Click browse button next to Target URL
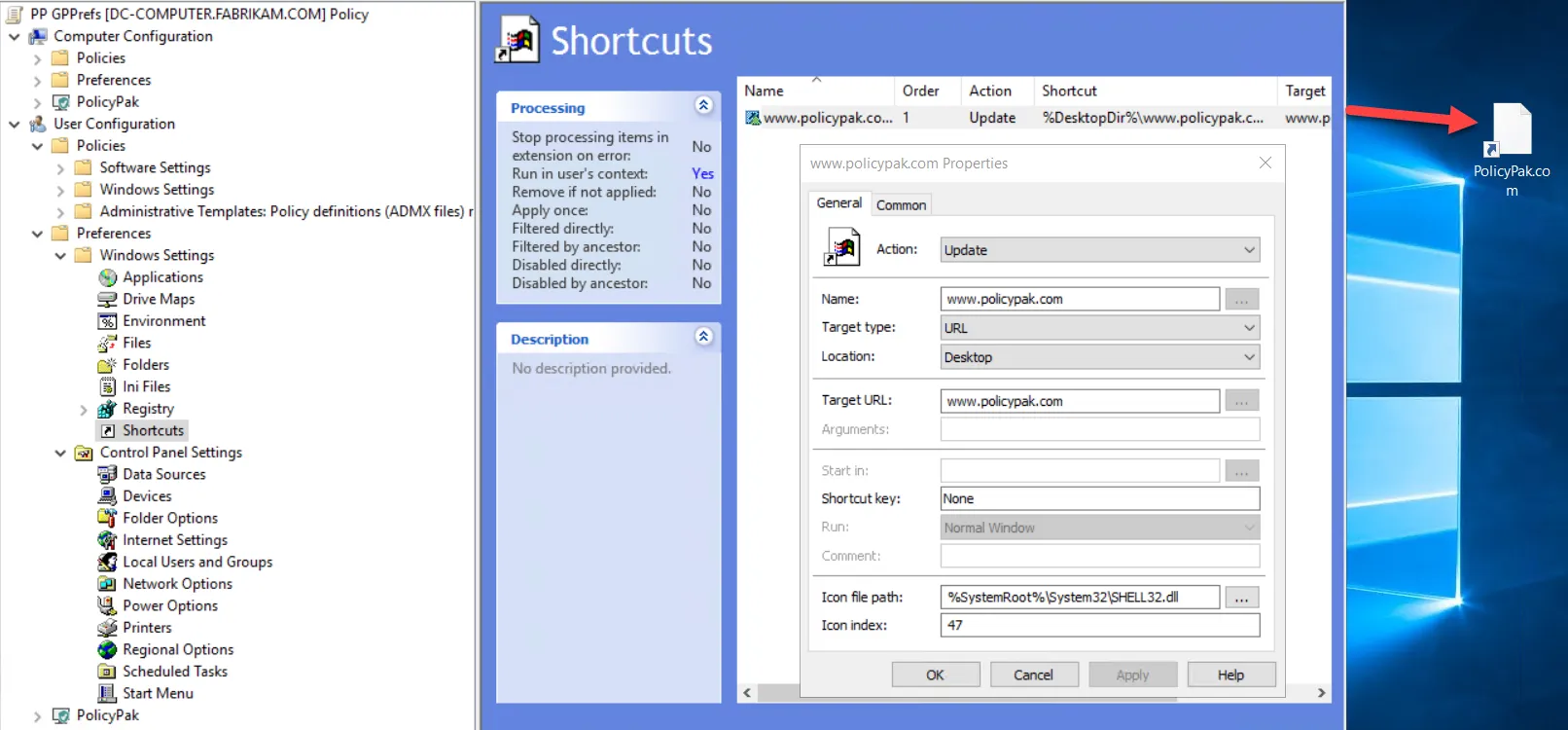Image resolution: width=1568 pixels, height=730 pixels. (1242, 401)
